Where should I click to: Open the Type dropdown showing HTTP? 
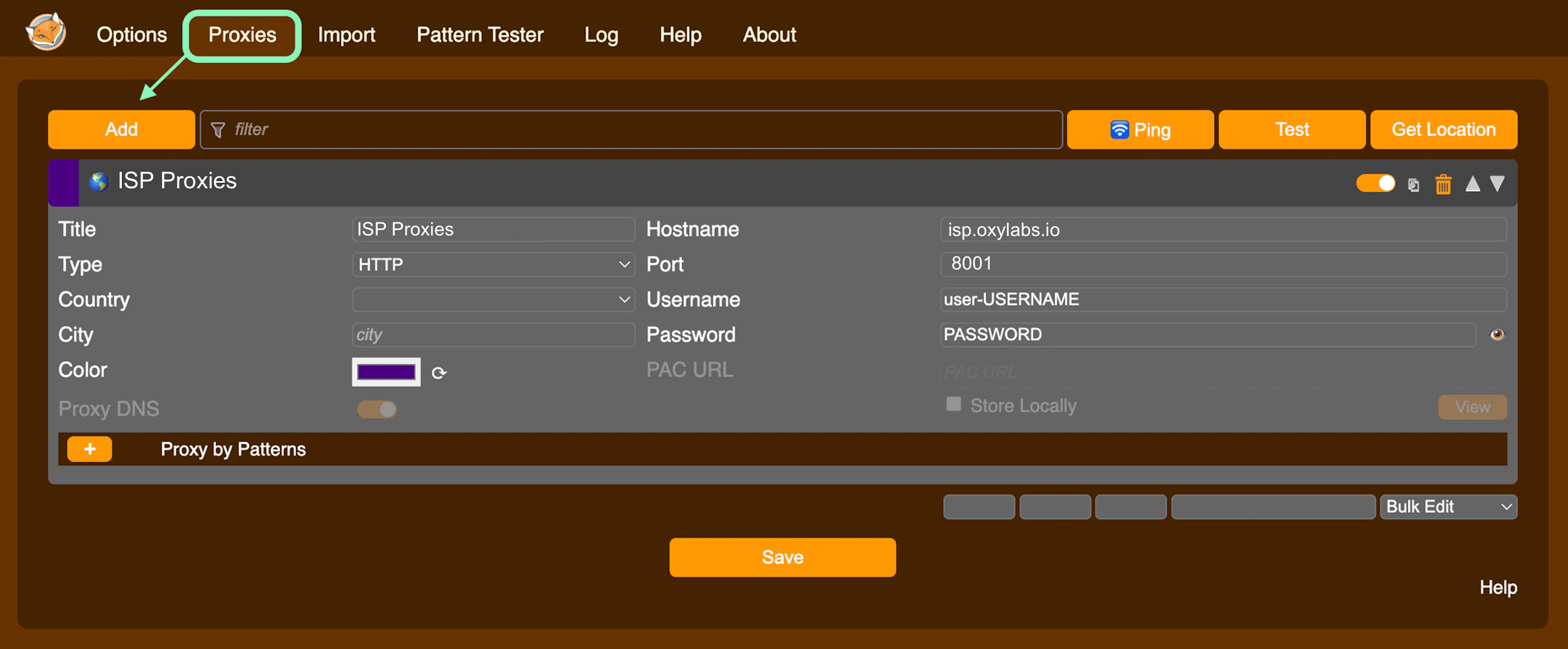pyautogui.click(x=493, y=264)
